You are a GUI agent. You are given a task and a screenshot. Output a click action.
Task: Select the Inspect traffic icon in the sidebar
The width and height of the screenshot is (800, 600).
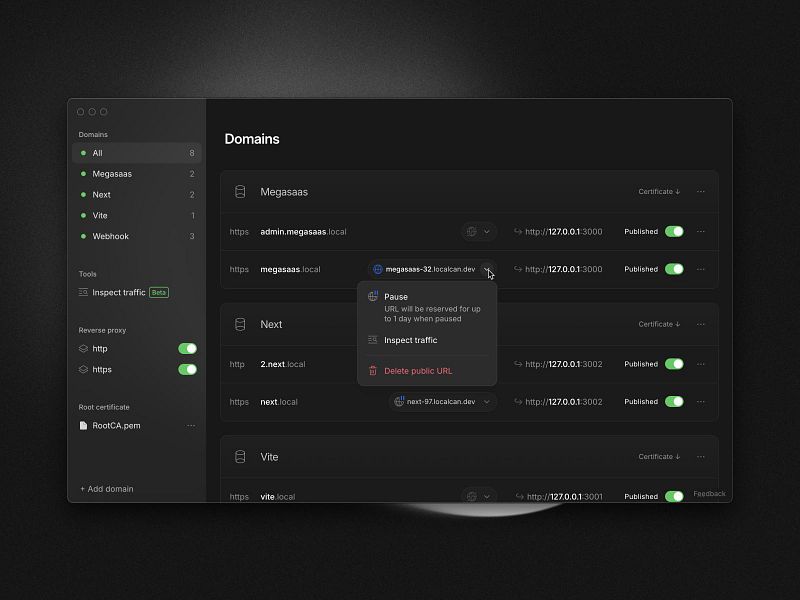point(84,292)
